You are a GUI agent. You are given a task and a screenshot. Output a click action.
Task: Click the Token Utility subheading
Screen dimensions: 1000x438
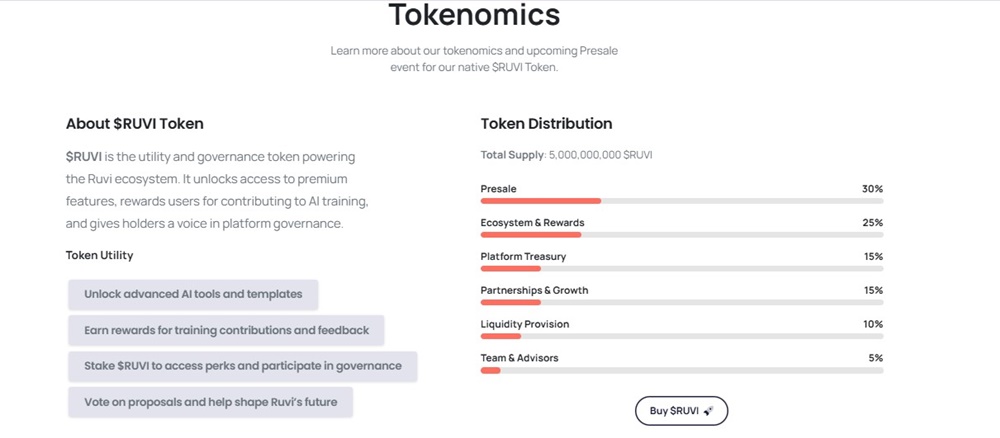coord(99,255)
